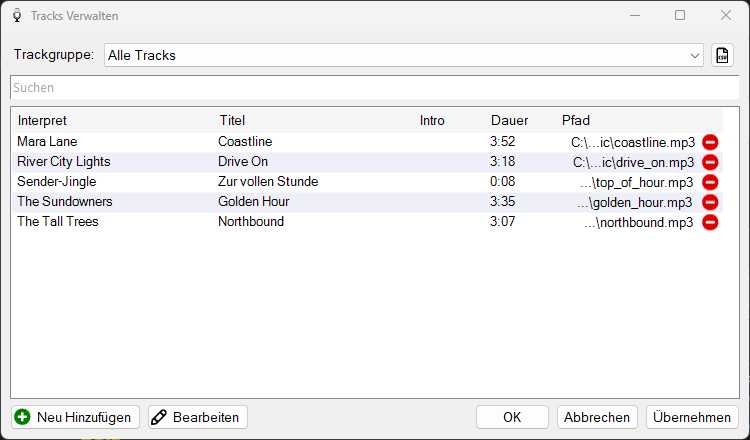750x440 pixels.
Task: Remove the Coastline track via red icon
Action: click(x=710, y=142)
